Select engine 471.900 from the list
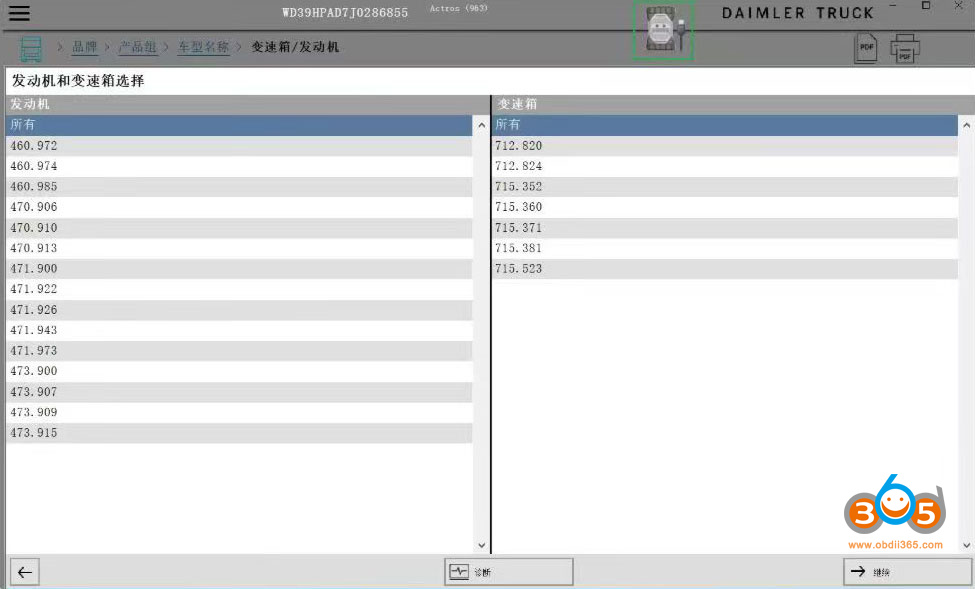Viewport: 975px width, 589px height. [x=238, y=269]
